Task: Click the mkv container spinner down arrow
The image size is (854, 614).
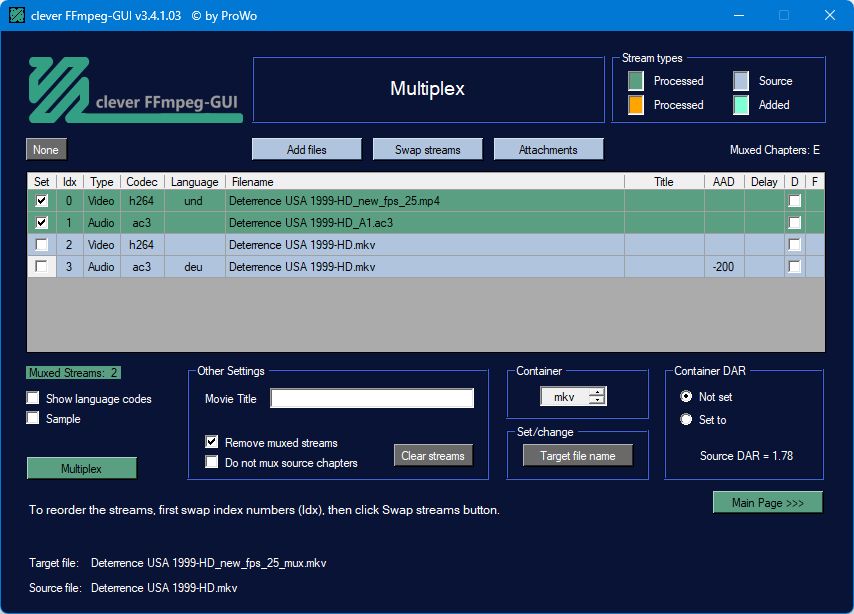Action: (x=597, y=401)
